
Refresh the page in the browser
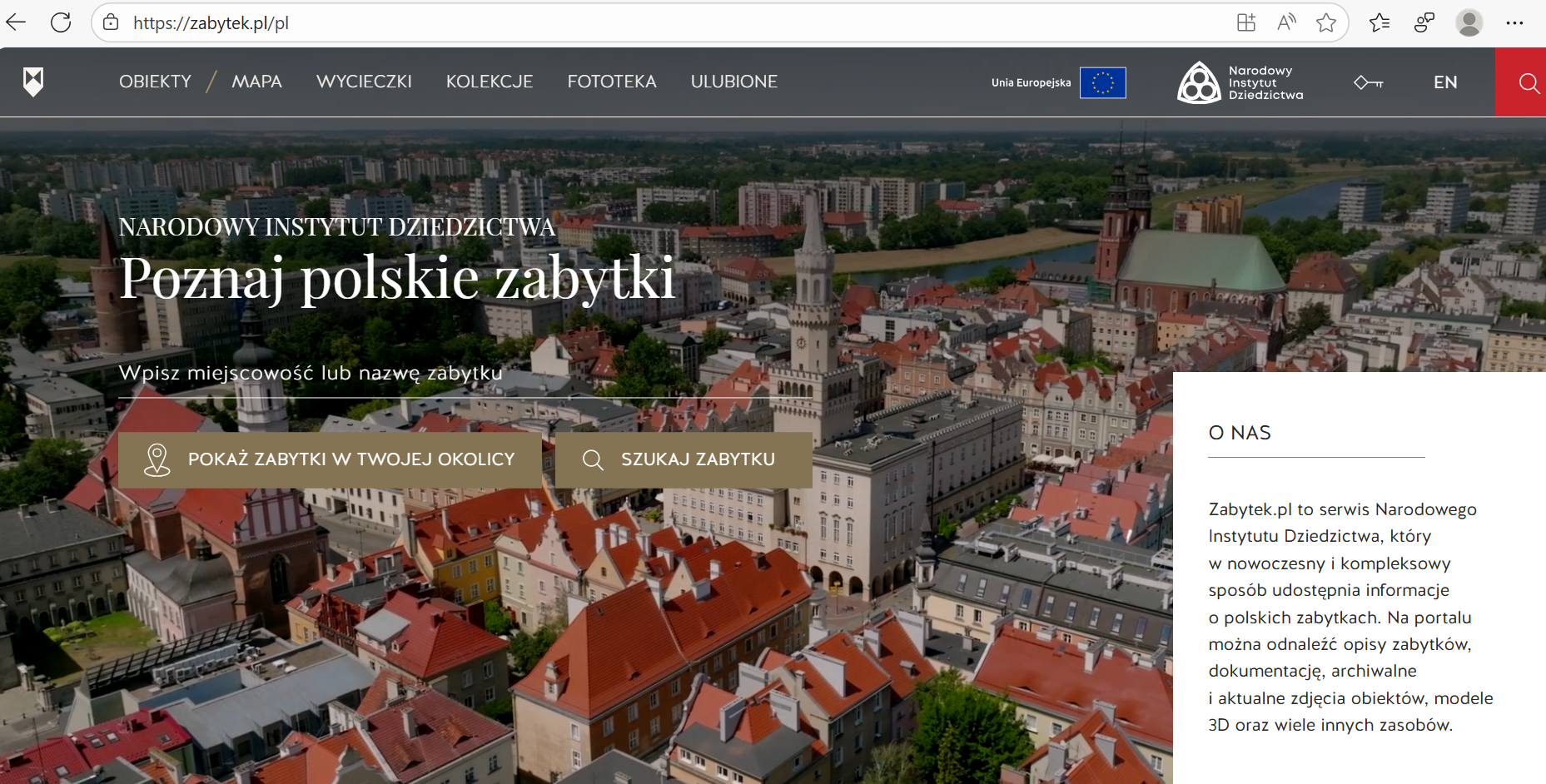[61, 22]
